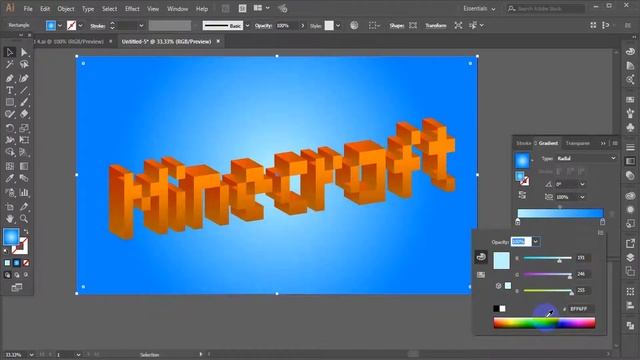Select the Scale tool

(x=24, y=128)
